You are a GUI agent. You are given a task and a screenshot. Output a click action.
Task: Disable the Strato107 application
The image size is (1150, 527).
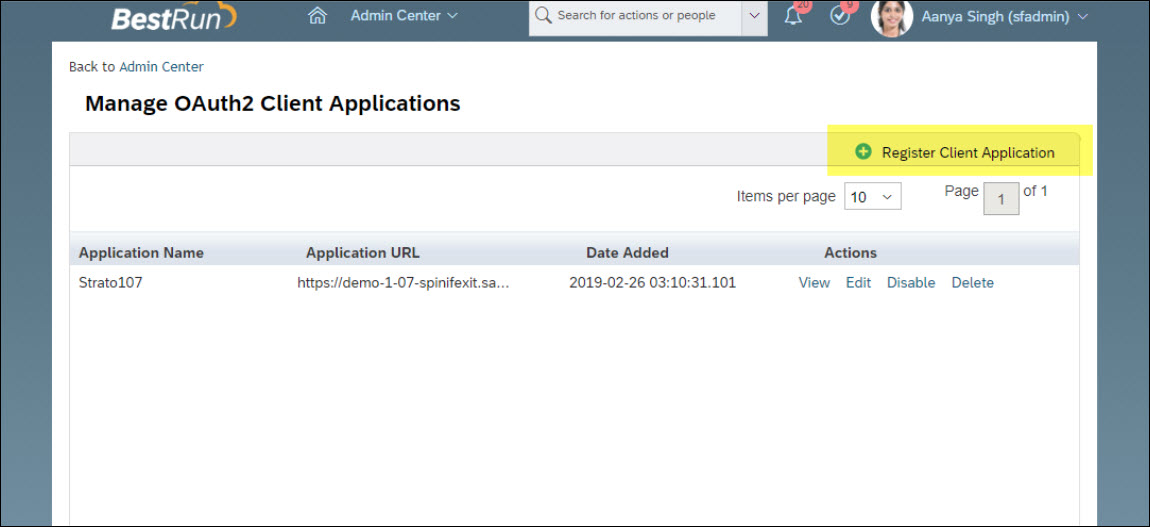(910, 283)
